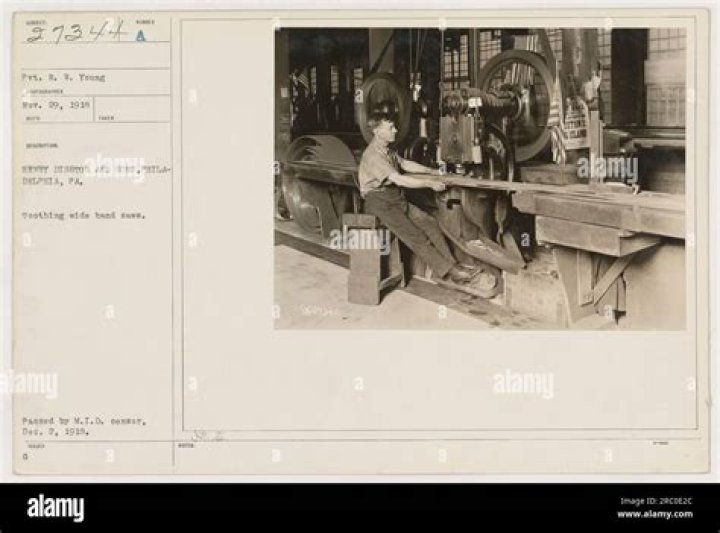
Task: Select the Image ID 2RC0E2C text
Action: (656, 501)
